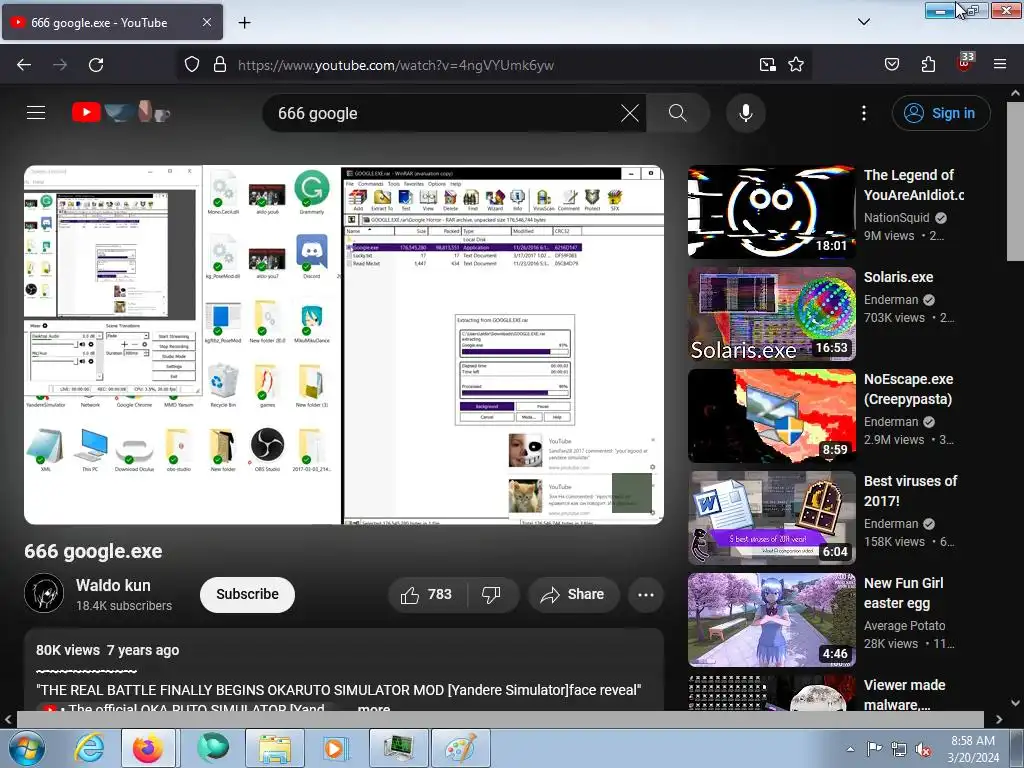Open Paint from the taskbar
This screenshot has width=1024, height=768.
[461, 748]
